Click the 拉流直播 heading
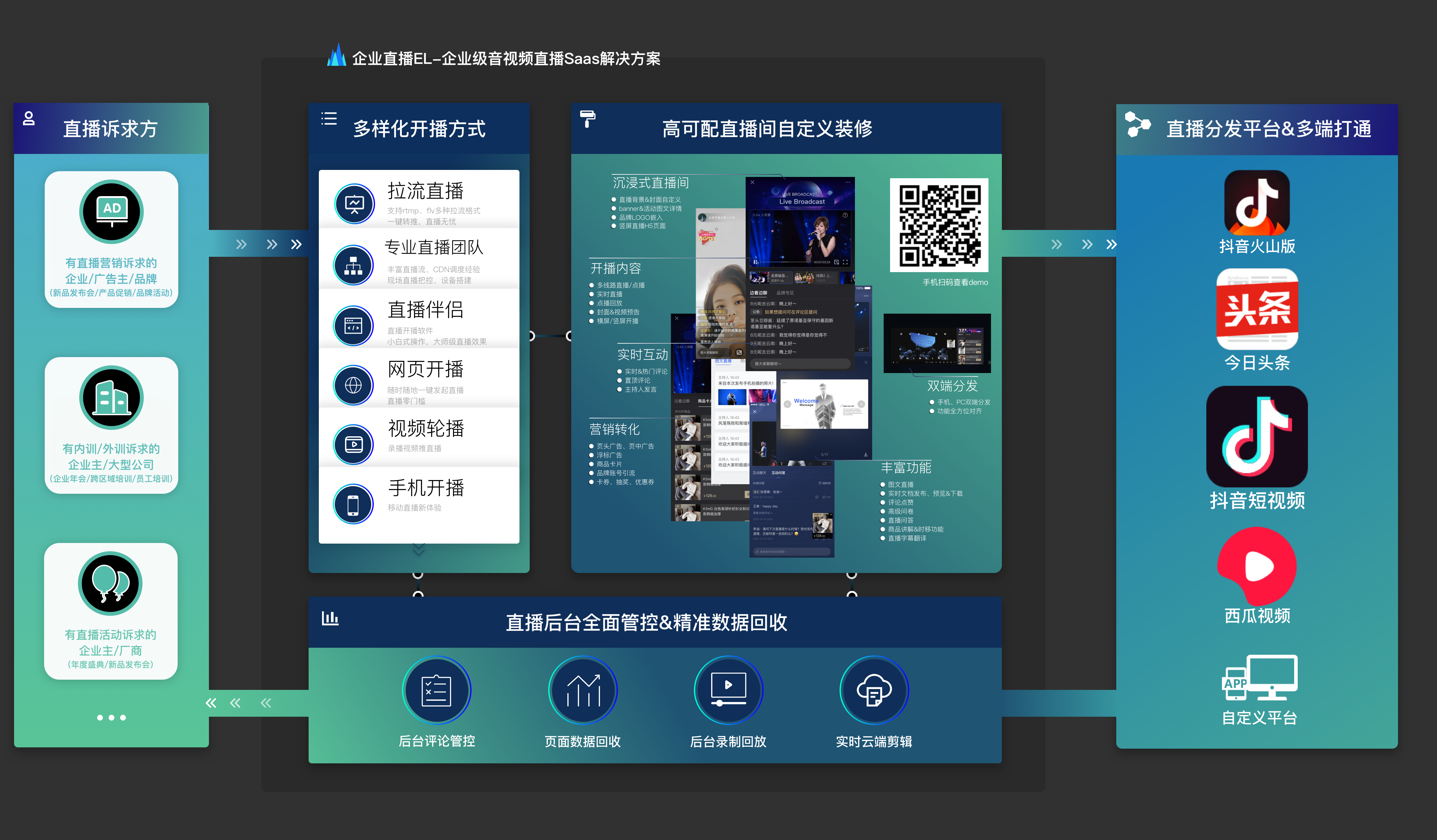This screenshot has width=1437, height=840. (426, 191)
